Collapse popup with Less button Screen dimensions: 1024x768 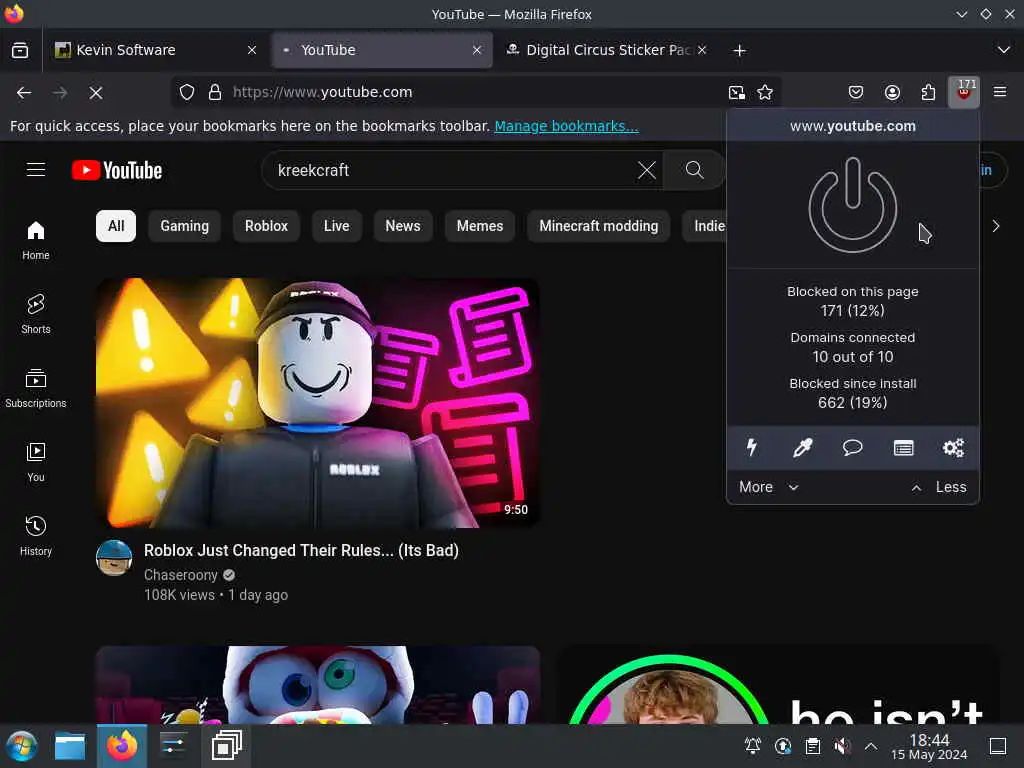tap(938, 487)
